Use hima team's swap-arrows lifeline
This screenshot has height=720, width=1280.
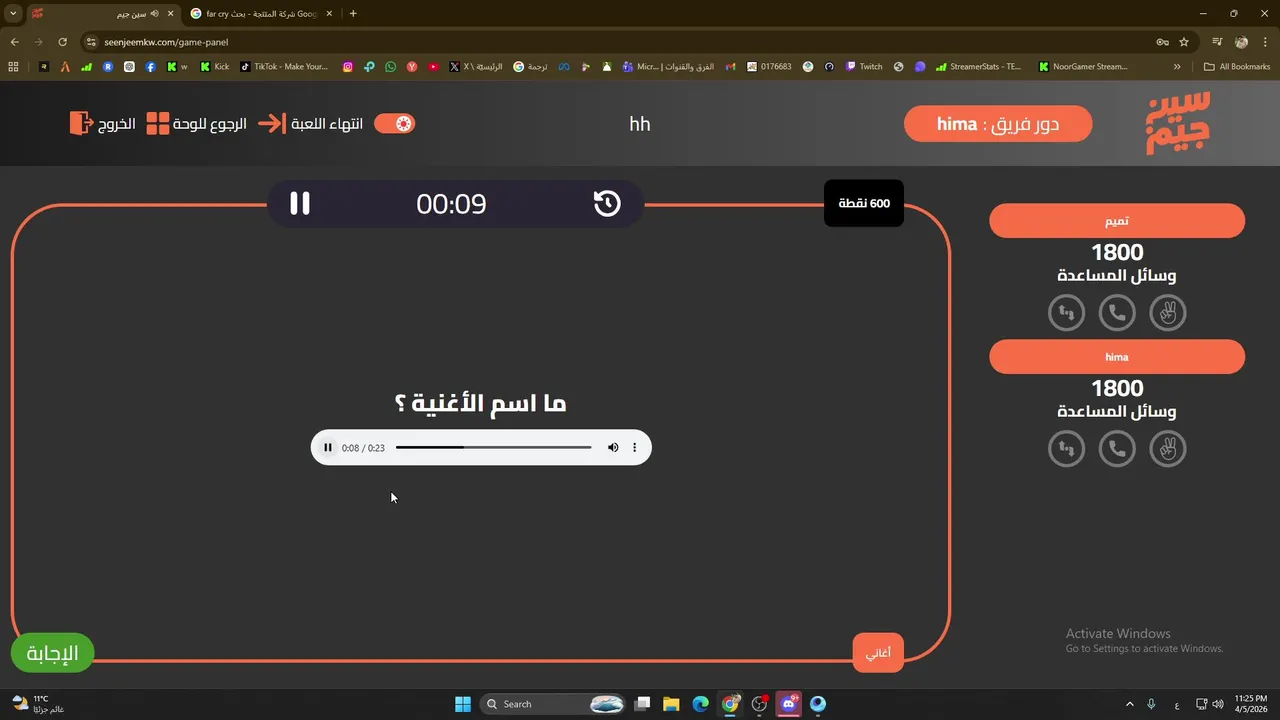coord(1066,449)
